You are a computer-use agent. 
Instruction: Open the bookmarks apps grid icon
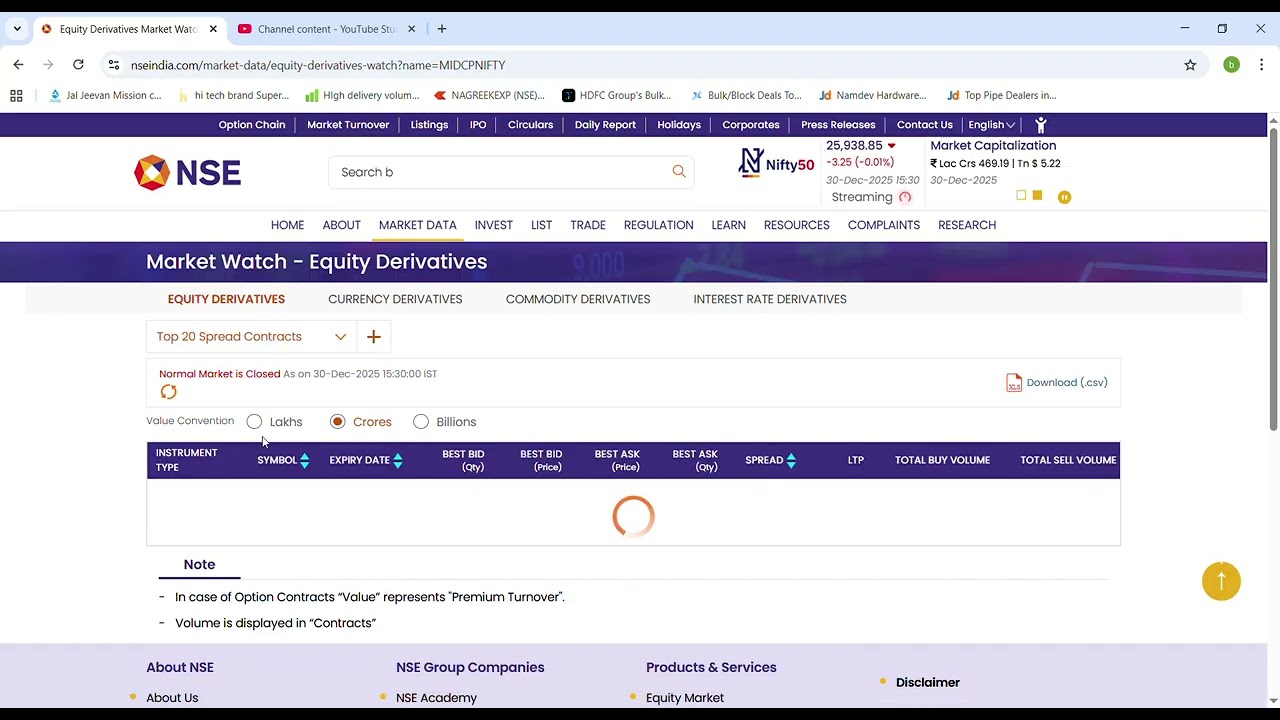click(16, 96)
